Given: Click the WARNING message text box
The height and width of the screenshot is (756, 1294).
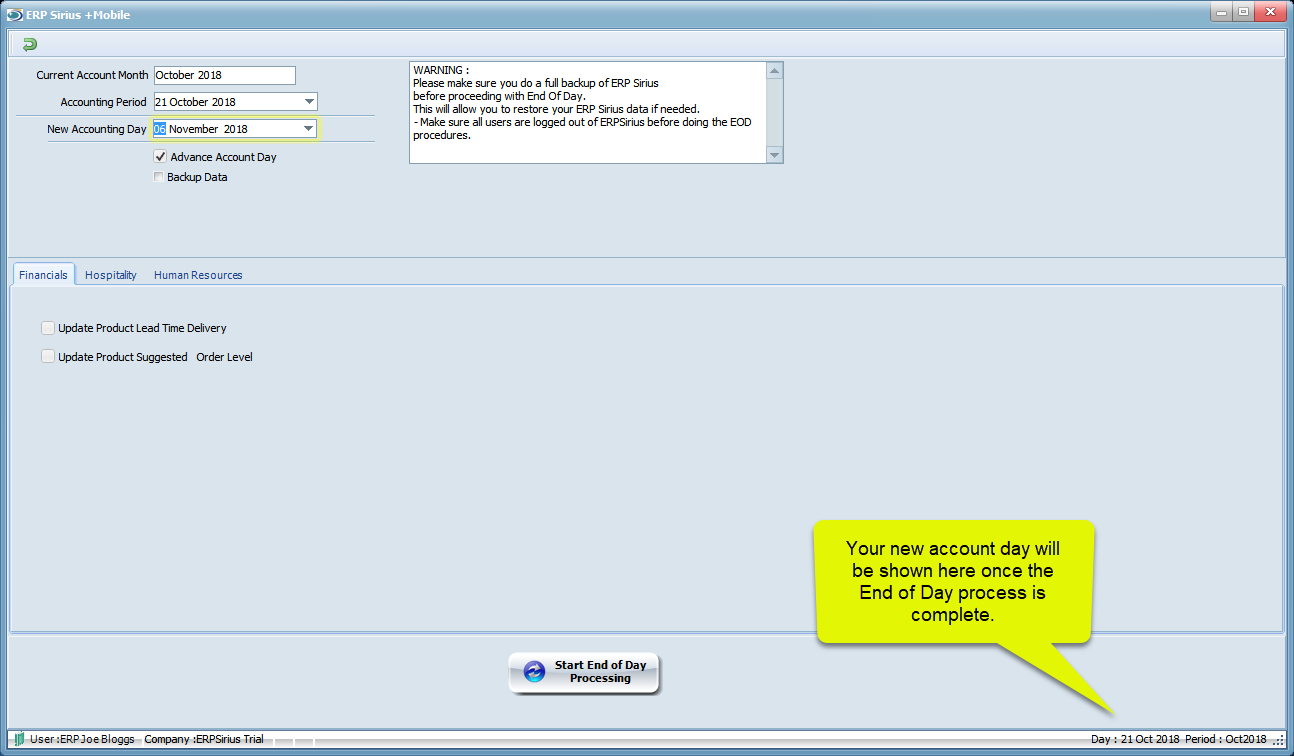Looking at the screenshot, I should [588, 112].
